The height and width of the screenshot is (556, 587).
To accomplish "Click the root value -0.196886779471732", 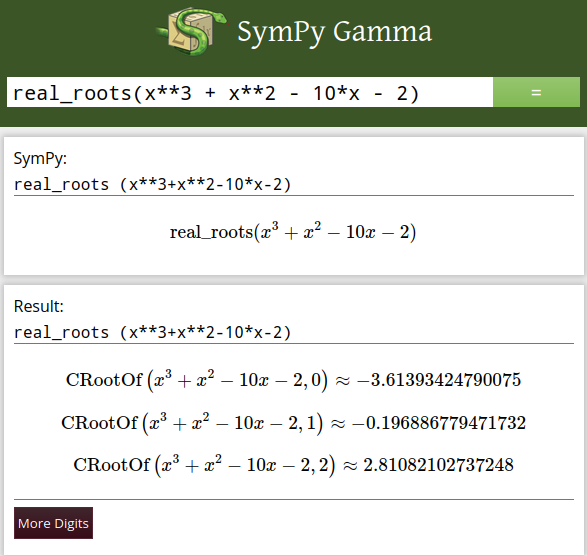I will click(439, 423).
